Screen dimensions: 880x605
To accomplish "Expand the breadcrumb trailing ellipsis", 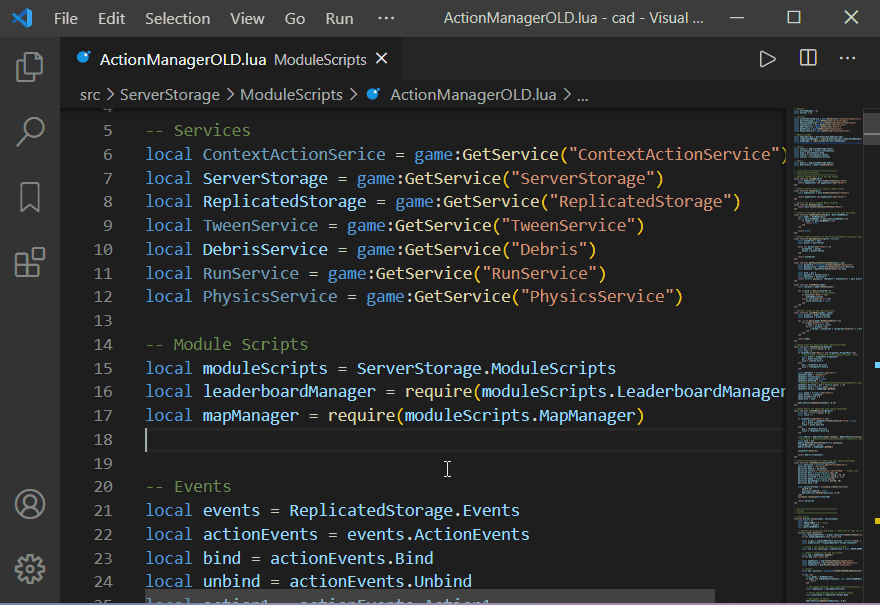I will tap(583, 96).
